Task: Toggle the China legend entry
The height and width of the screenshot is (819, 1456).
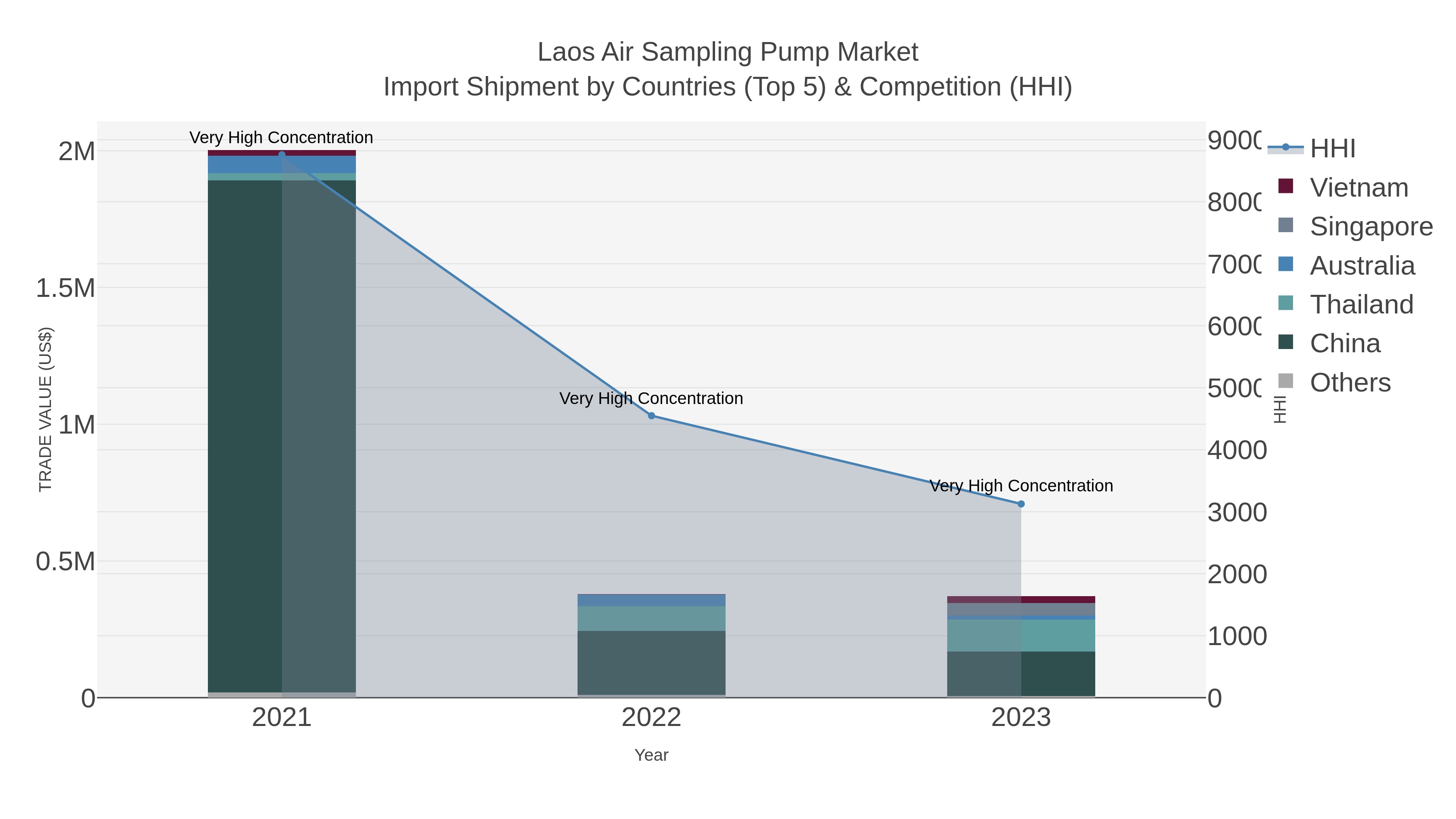Action: coord(1329,343)
